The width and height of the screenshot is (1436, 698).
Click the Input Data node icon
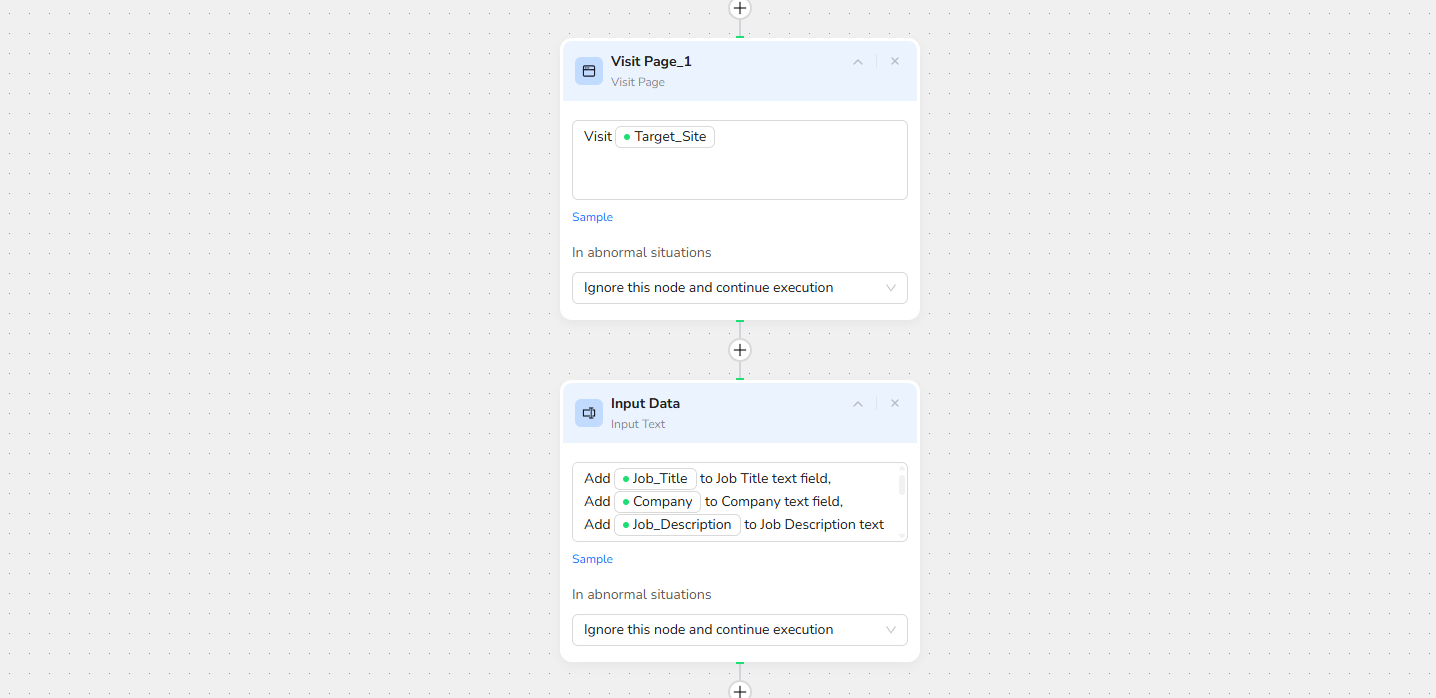tap(589, 413)
